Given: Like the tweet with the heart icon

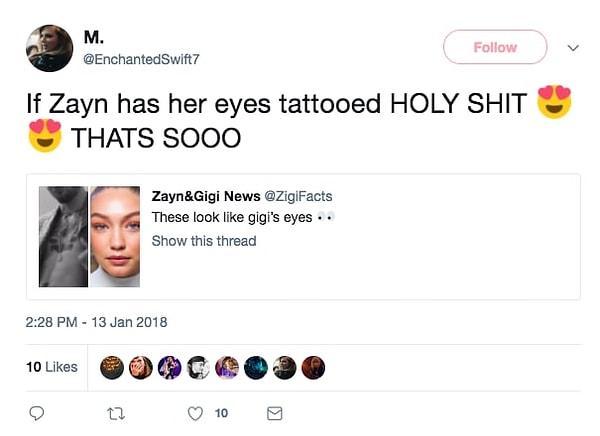Looking at the screenshot, I should pos(195,413).
